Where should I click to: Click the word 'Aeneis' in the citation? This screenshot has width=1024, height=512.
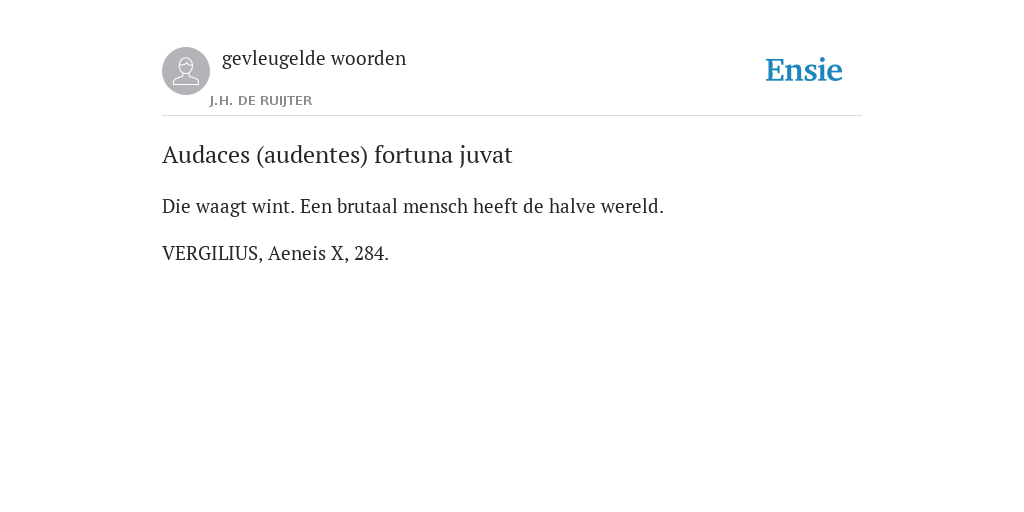[296, 253]
